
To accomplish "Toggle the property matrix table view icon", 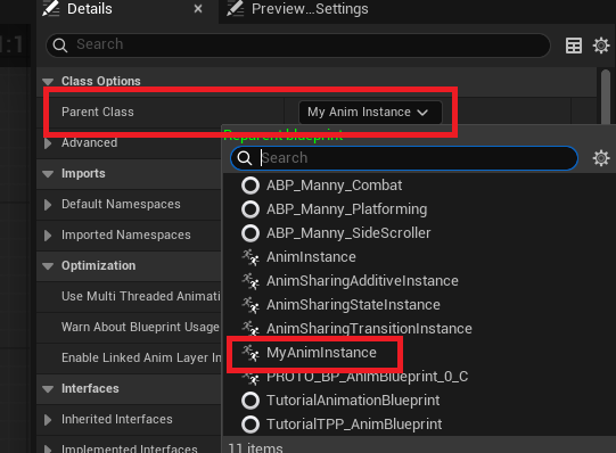I will pos(574,46).
